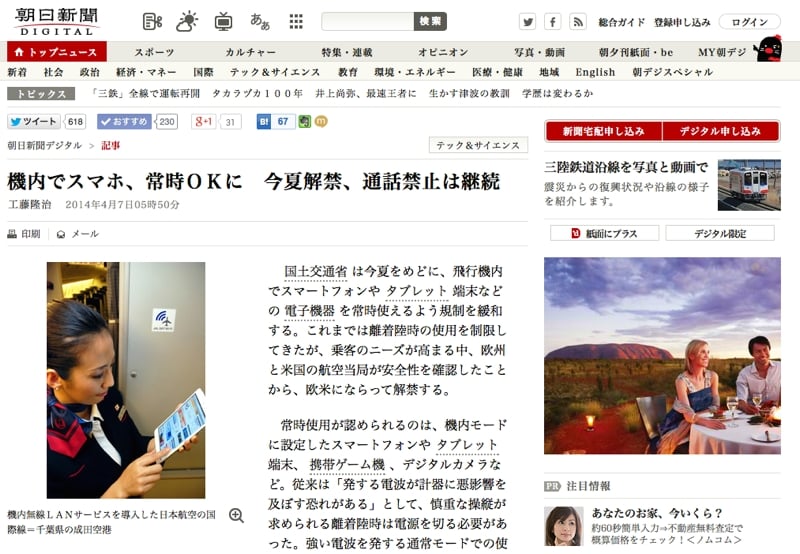The image size is (800, 554).
Task: Click the Google +1 share button
Action: tap(204, 122)
